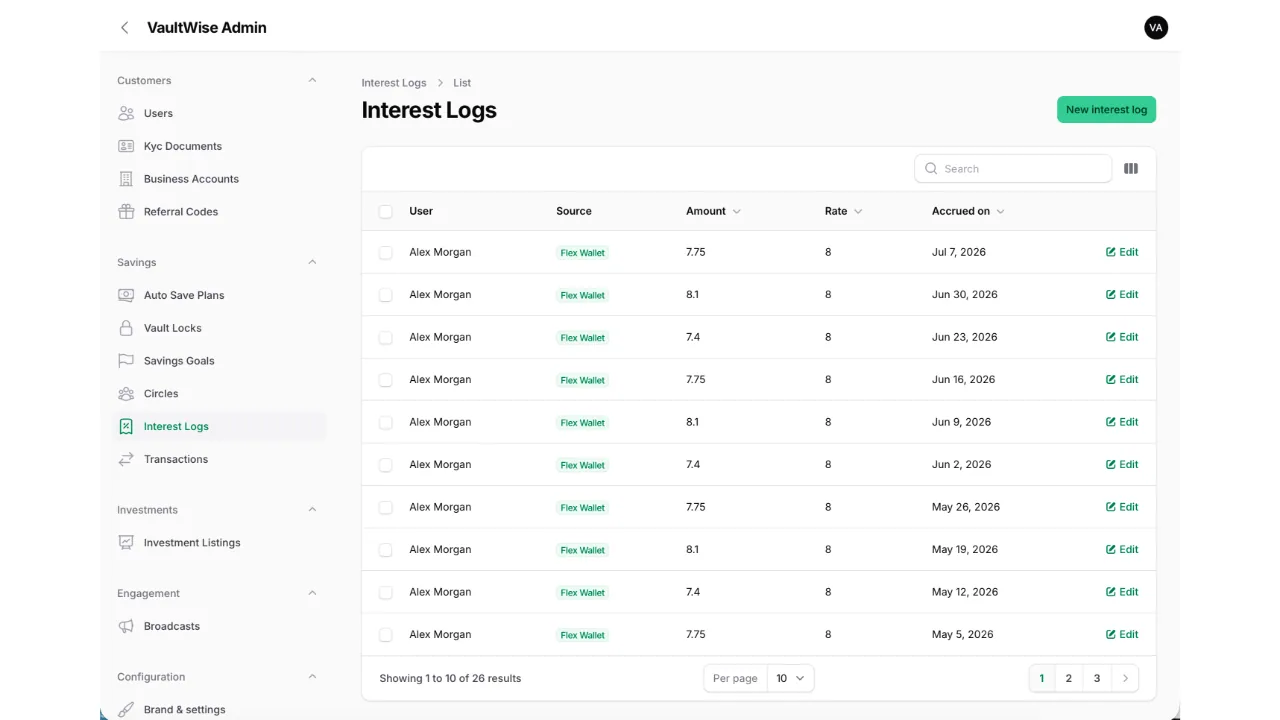Open the VA user avatar menu
This screenshot has height=720, width=1280.
pyautogui.click(x=1156, y=28)
